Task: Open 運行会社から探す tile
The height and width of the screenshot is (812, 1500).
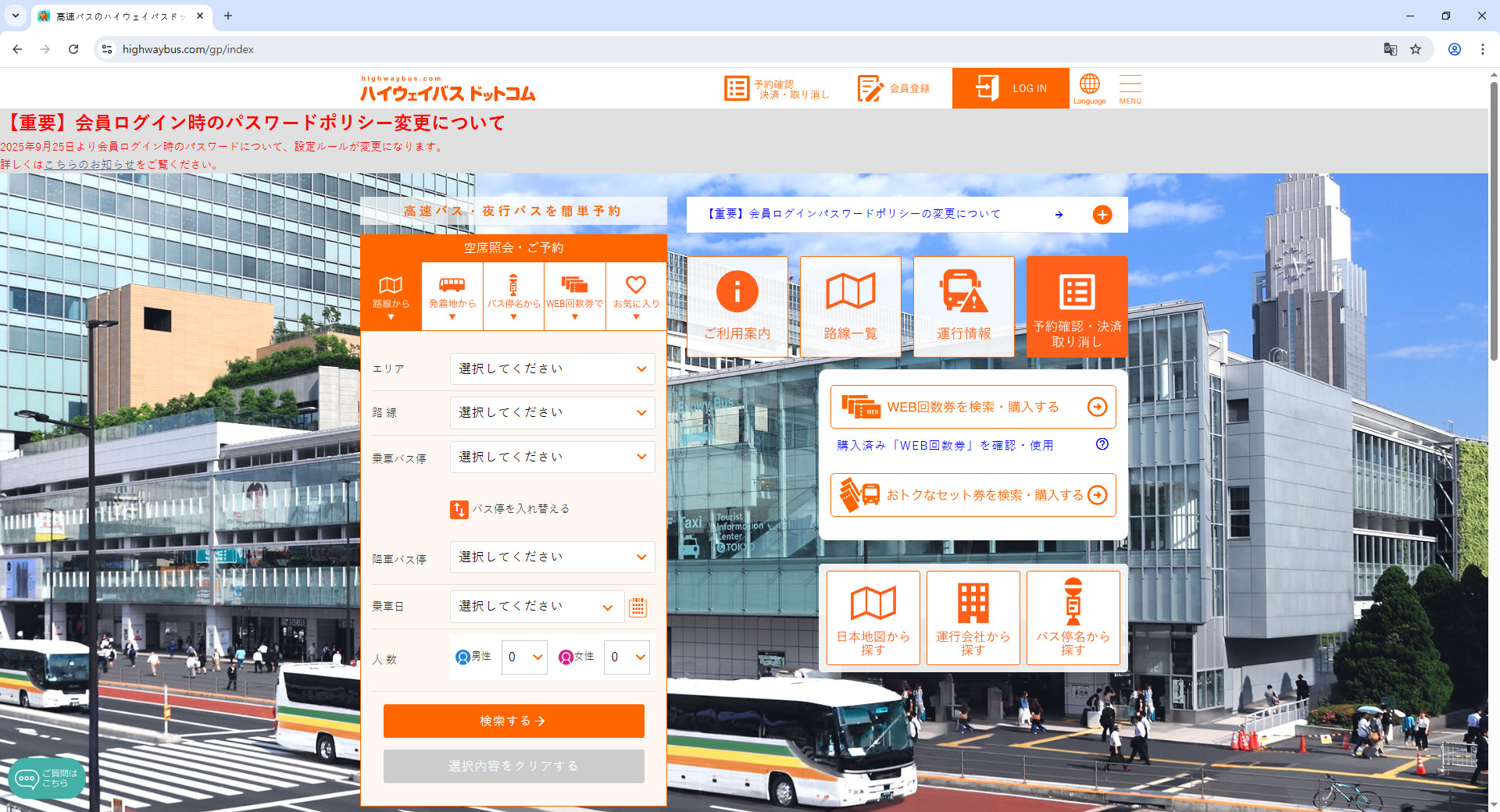Action: (973, 618)
